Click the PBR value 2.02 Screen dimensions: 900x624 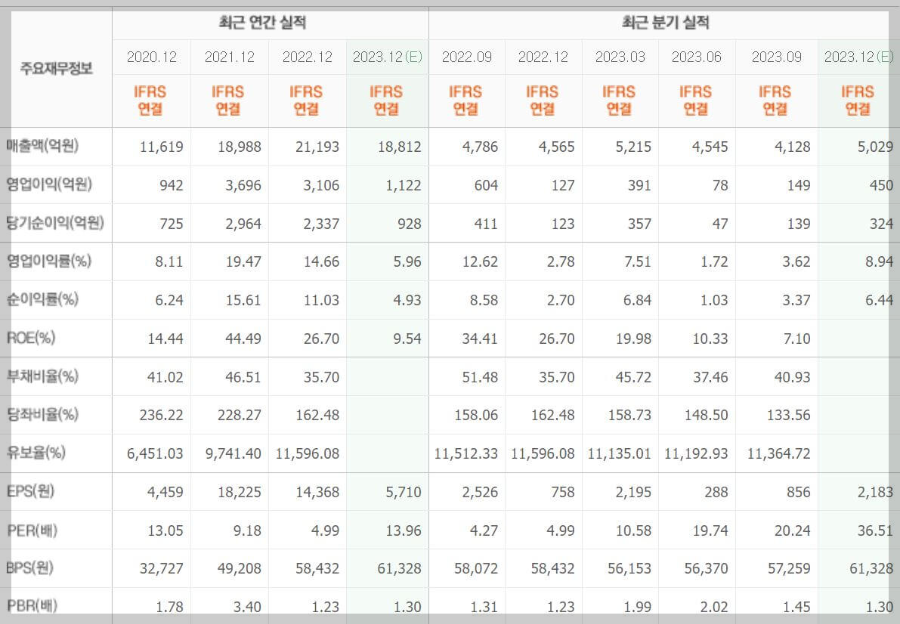[x=714, y=606]
